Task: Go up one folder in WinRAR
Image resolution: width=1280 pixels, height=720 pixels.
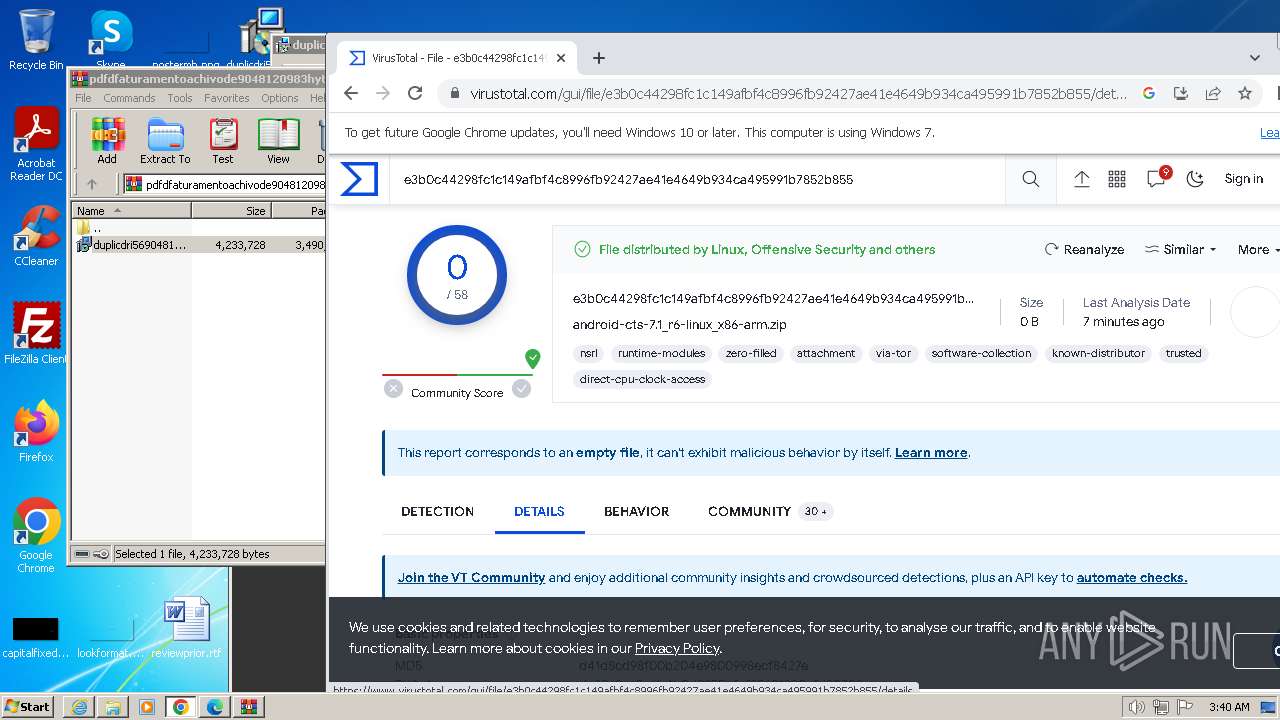Action: click(x=92, y=184)
